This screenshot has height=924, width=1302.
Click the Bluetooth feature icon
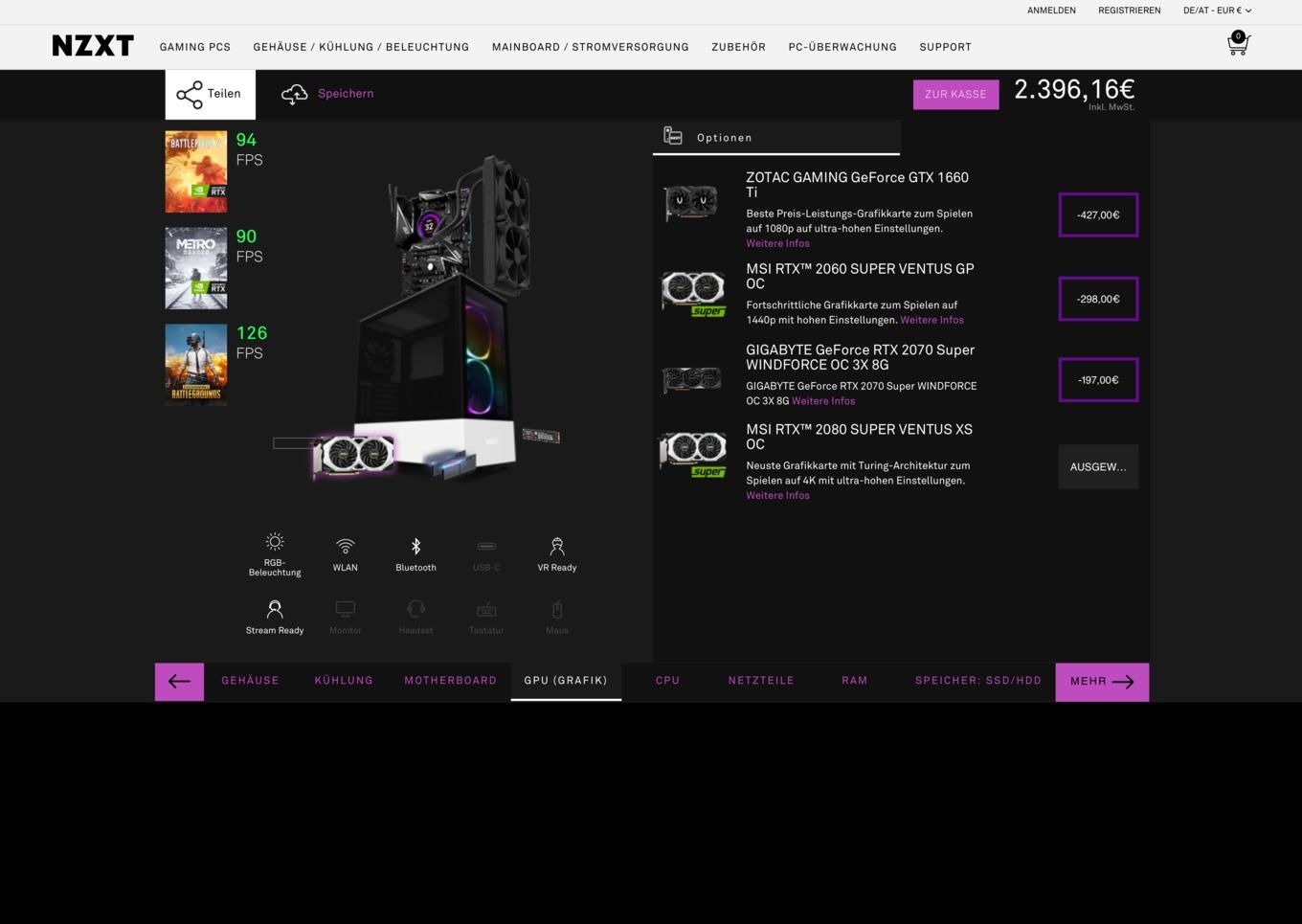415,546
